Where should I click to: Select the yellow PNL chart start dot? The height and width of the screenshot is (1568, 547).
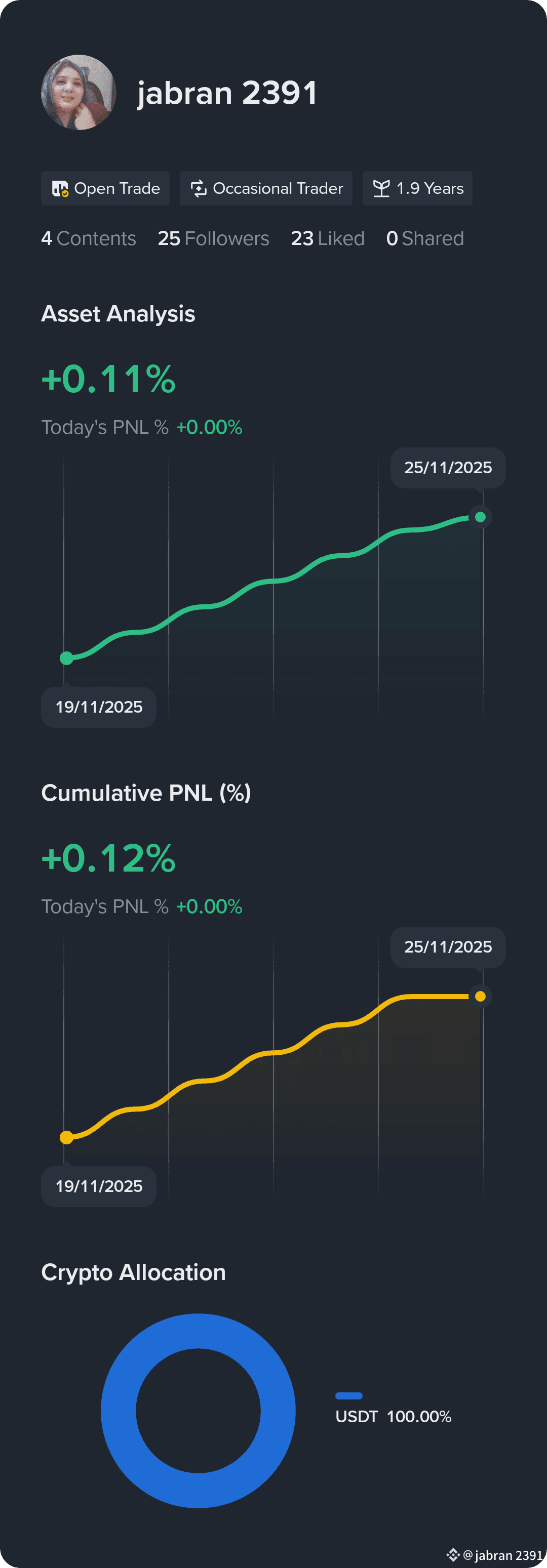click(x=66, y=1137)
